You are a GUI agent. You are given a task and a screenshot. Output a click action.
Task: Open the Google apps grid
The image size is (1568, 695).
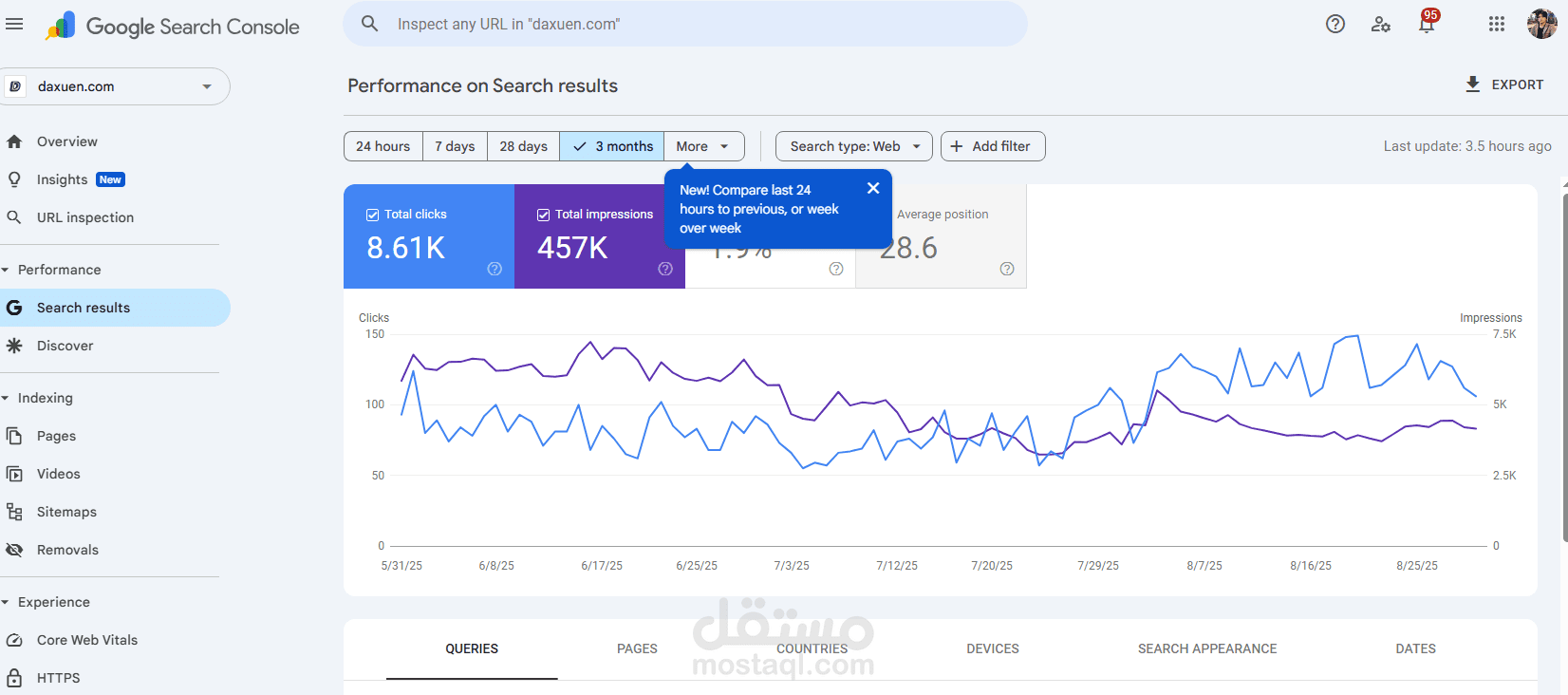1497,25
